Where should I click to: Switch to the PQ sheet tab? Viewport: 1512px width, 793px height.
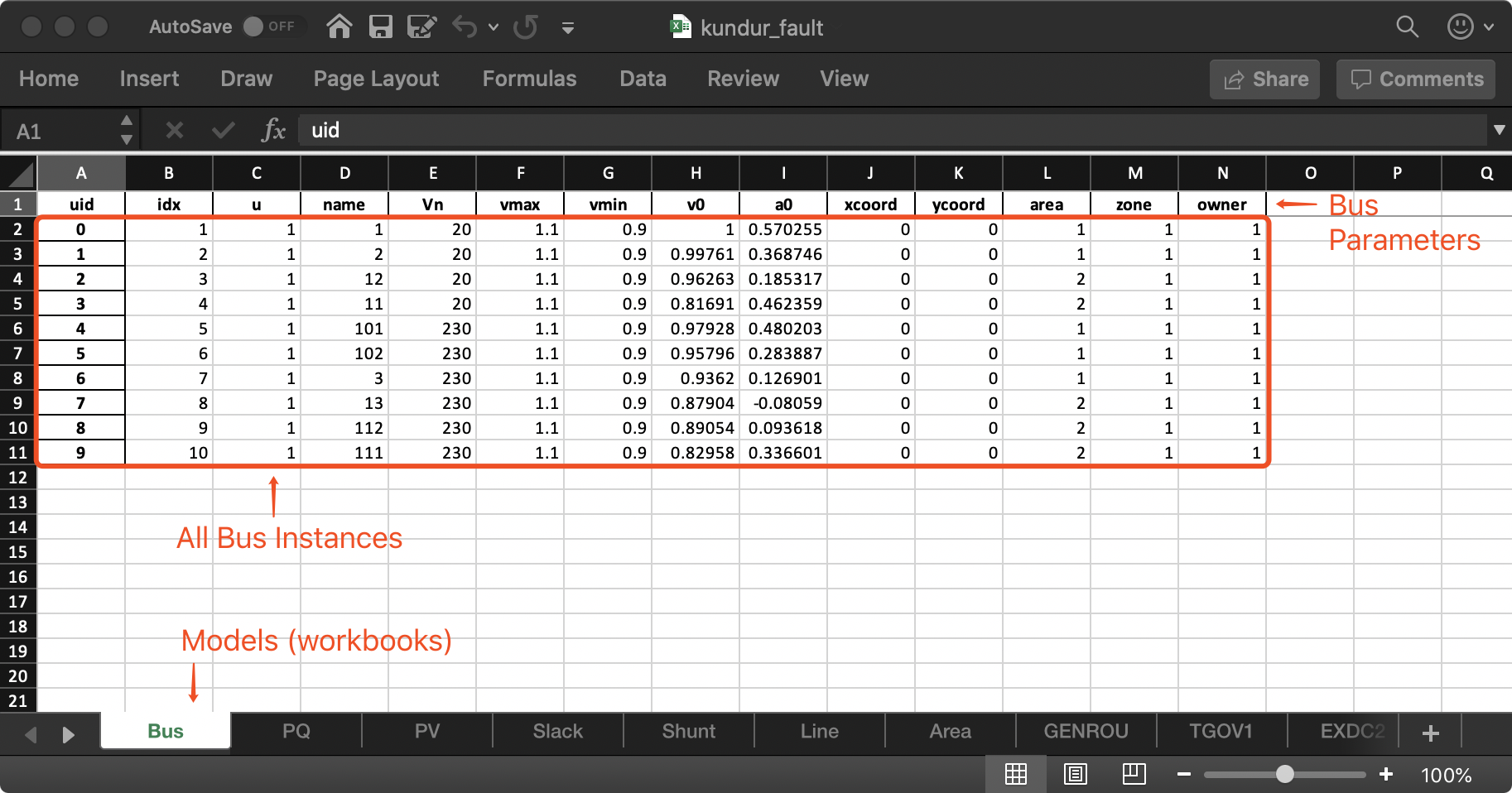pos(296,731)
